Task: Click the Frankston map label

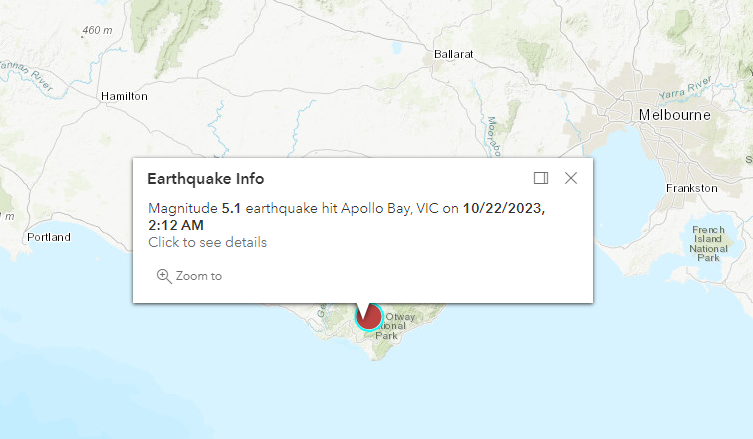Action: 692,188
